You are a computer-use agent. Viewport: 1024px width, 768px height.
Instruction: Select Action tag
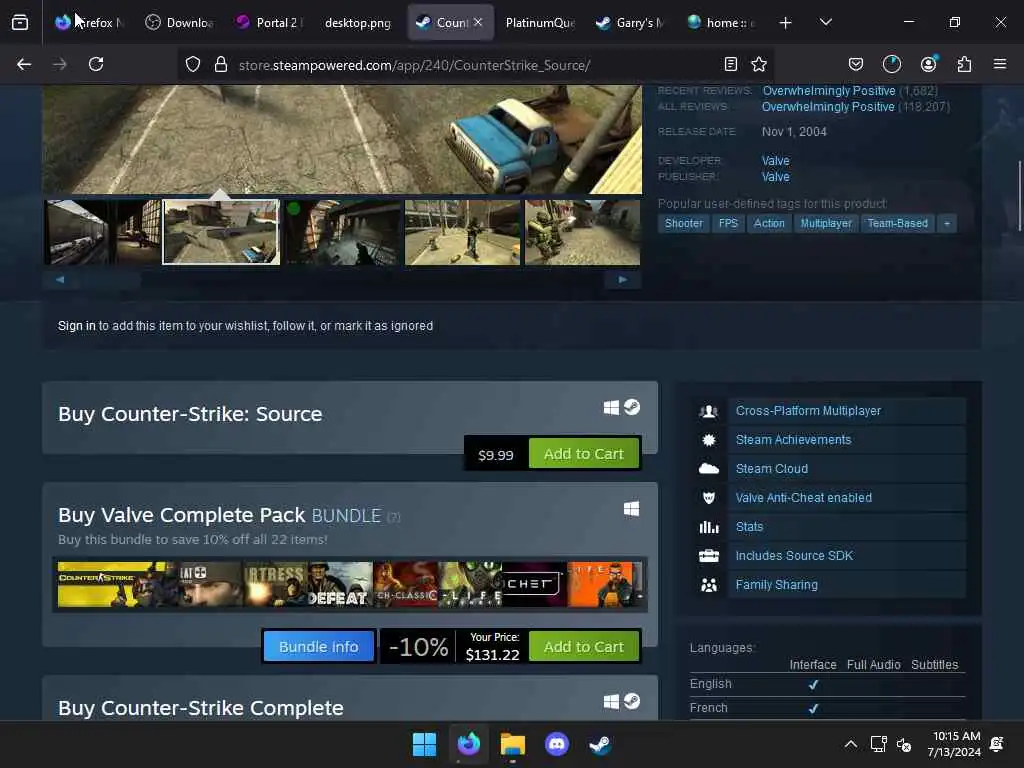[769, 223]
